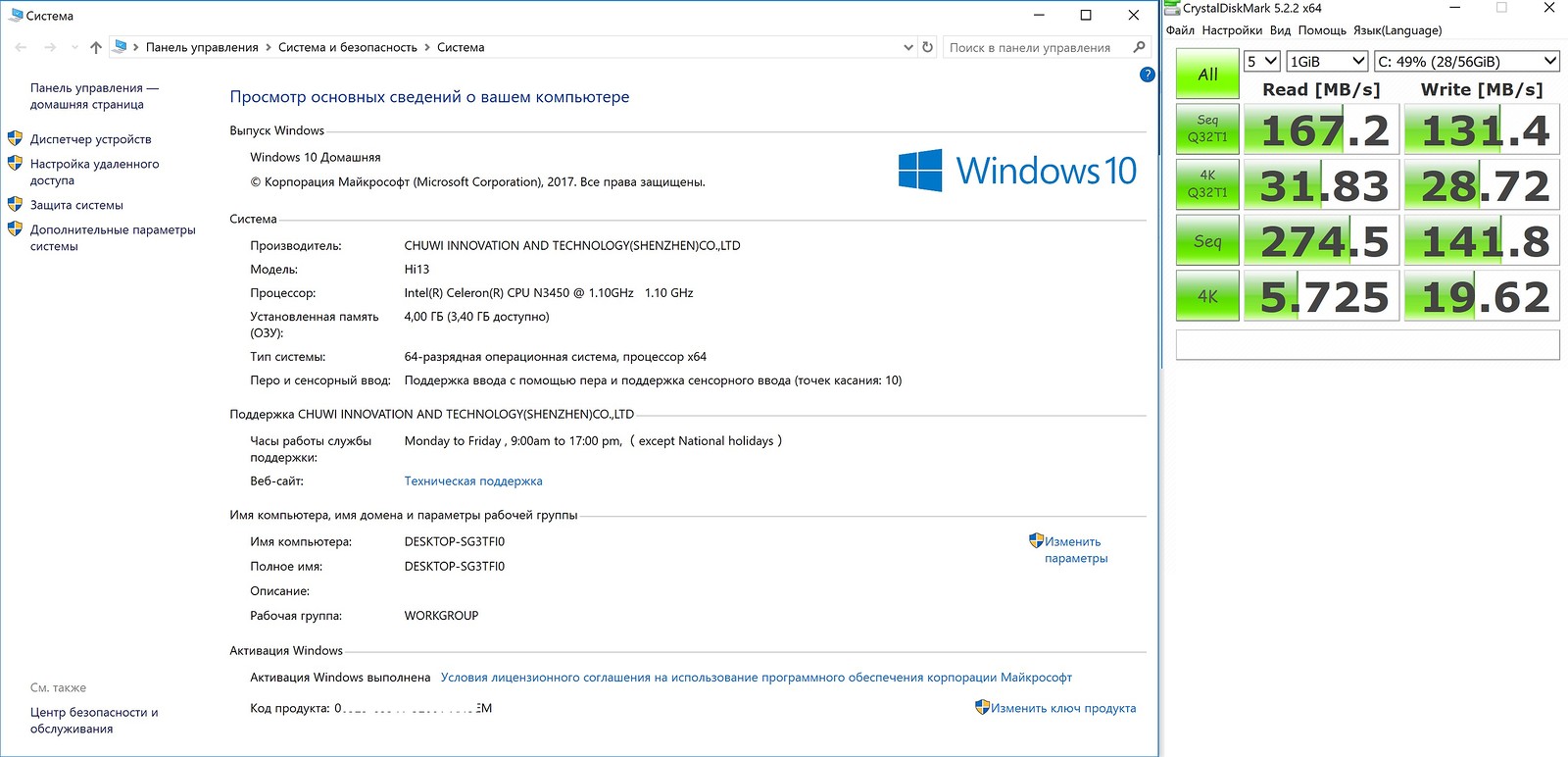Image resolution: width=1568 pixels, height=757 pixels.
Task: Open Центр безопасности и обслуживания link
Action: [x=94, y=721]
